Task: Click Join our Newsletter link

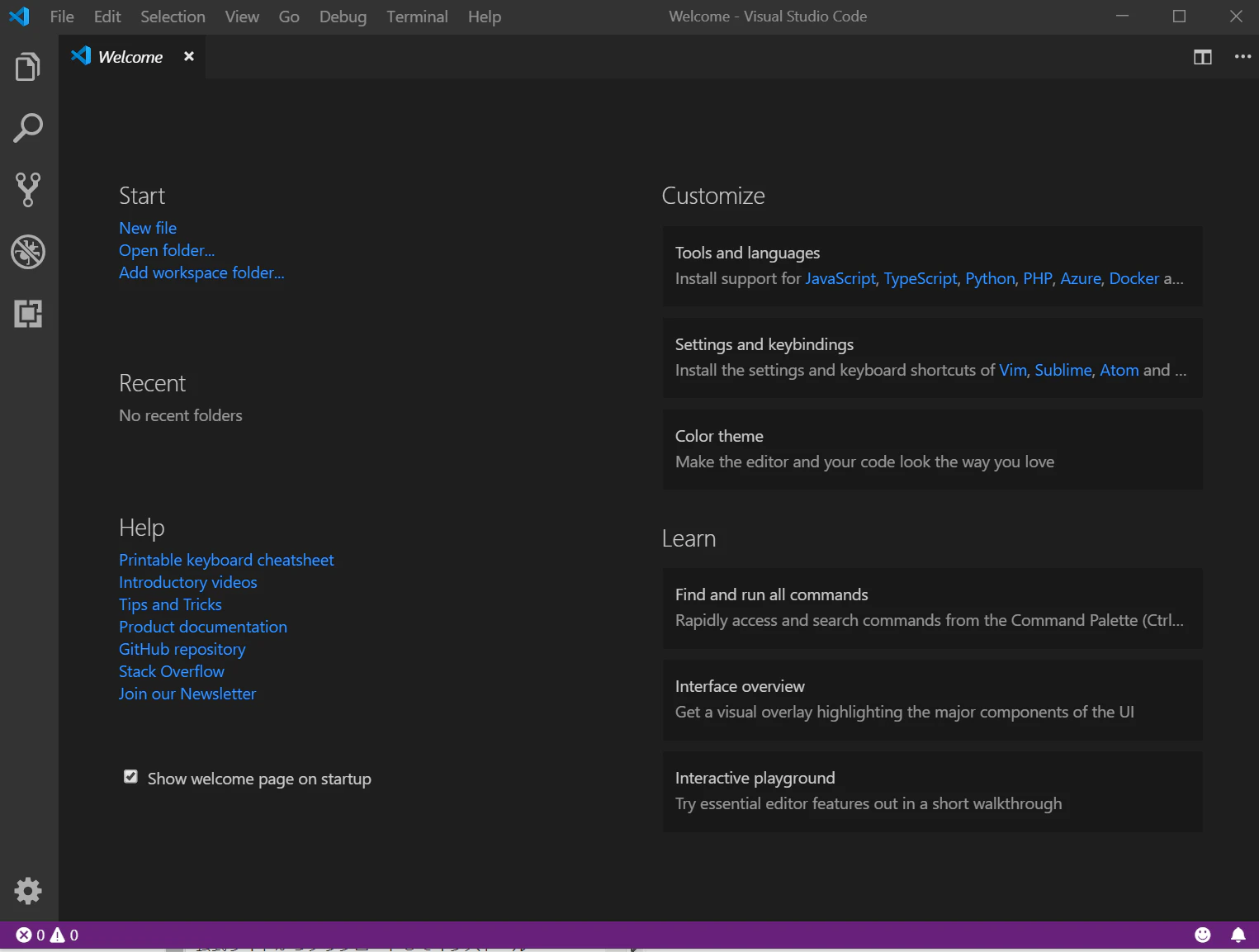Action: [x=187, y=694]
